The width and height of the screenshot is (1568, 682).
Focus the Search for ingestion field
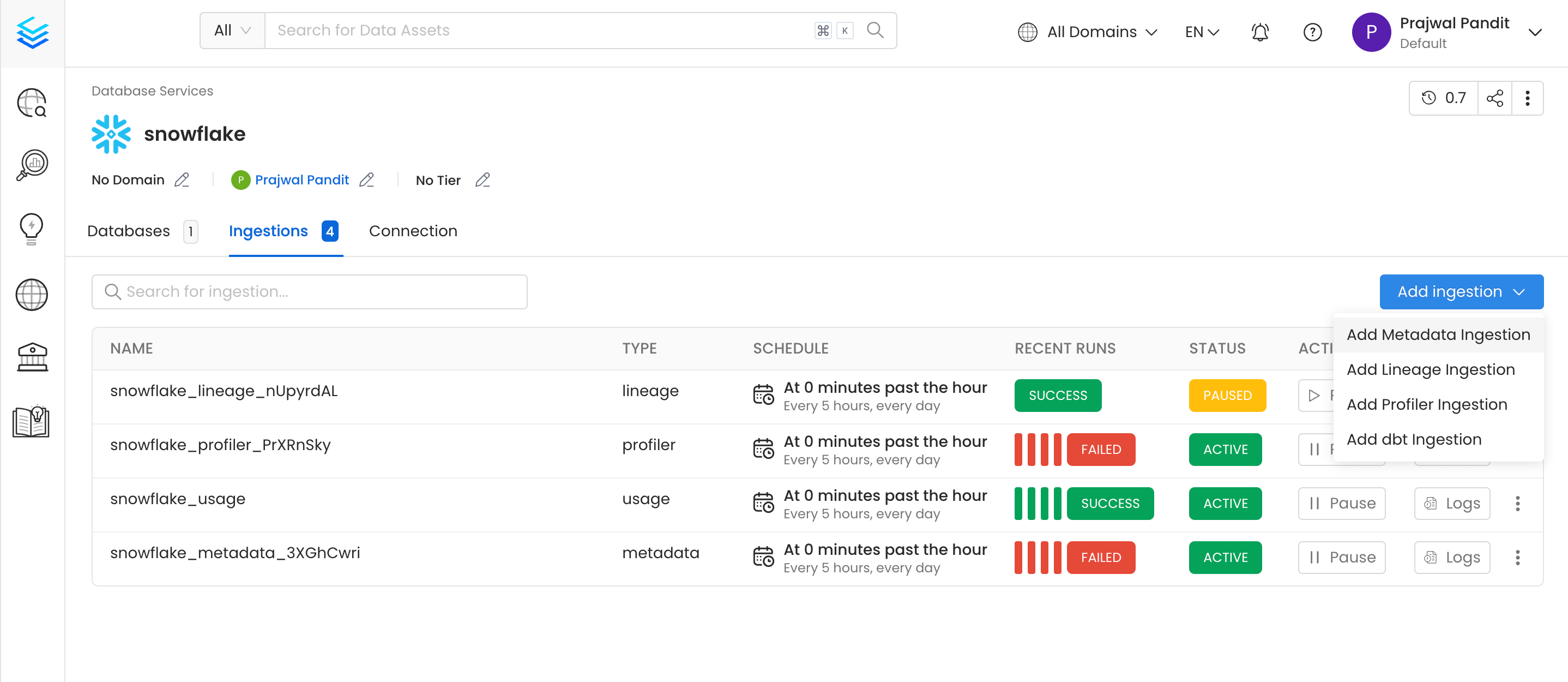point(309,292)
